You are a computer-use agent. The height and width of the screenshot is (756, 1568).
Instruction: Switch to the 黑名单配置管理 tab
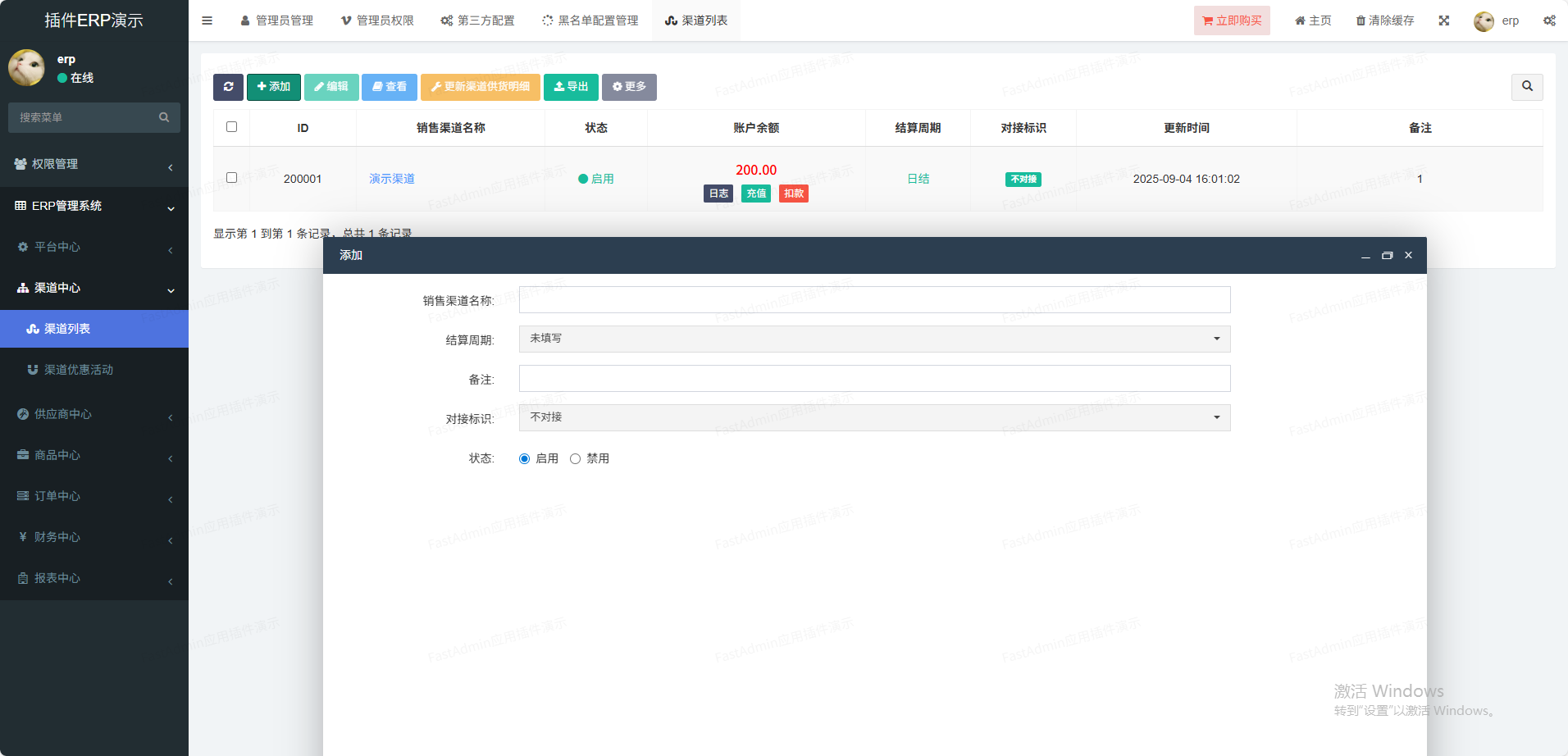[x=590, y=20]
